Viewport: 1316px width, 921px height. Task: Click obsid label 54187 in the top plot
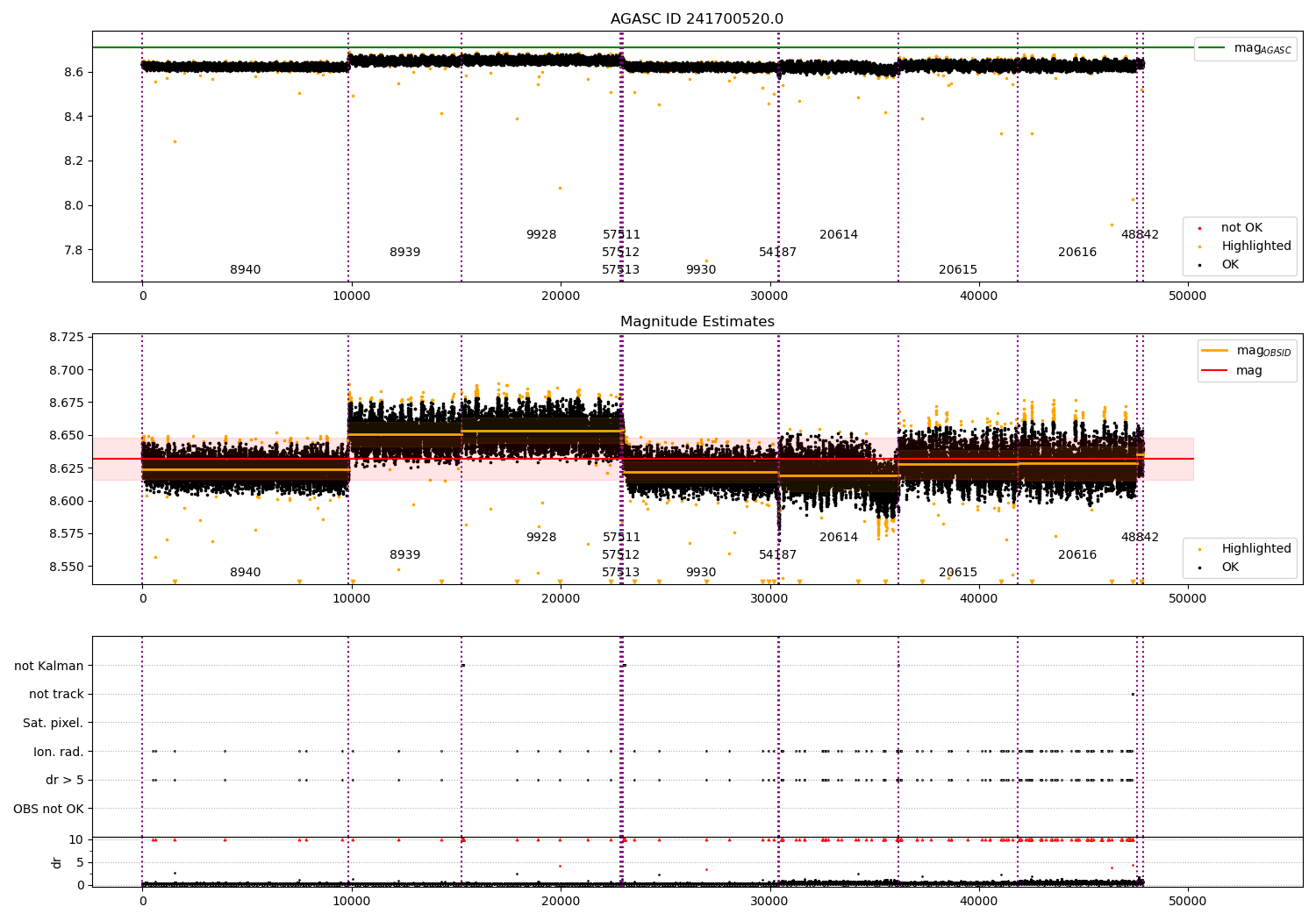tap(778, 253)
